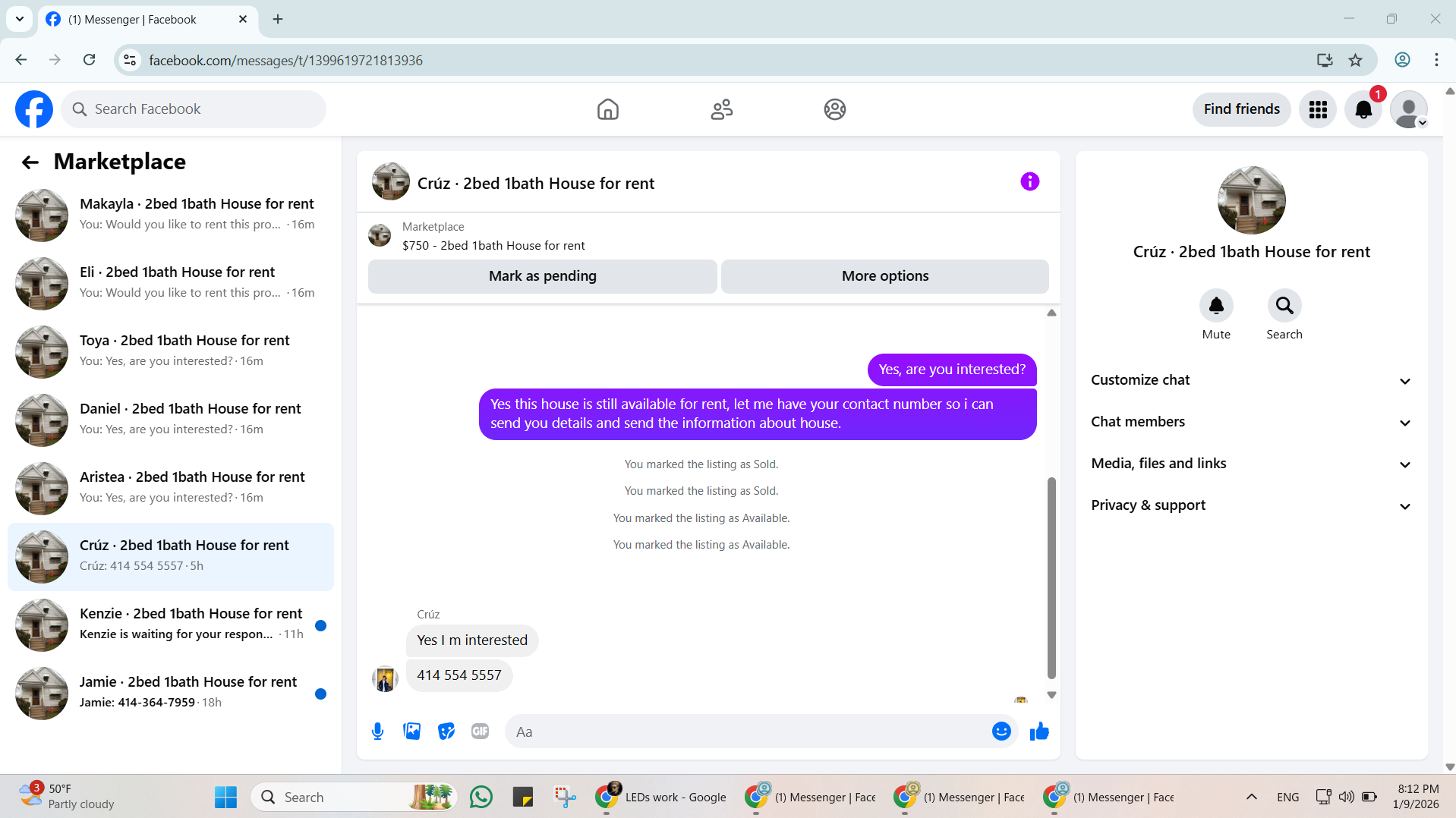Open the tab search dropdown

(20, 19)
